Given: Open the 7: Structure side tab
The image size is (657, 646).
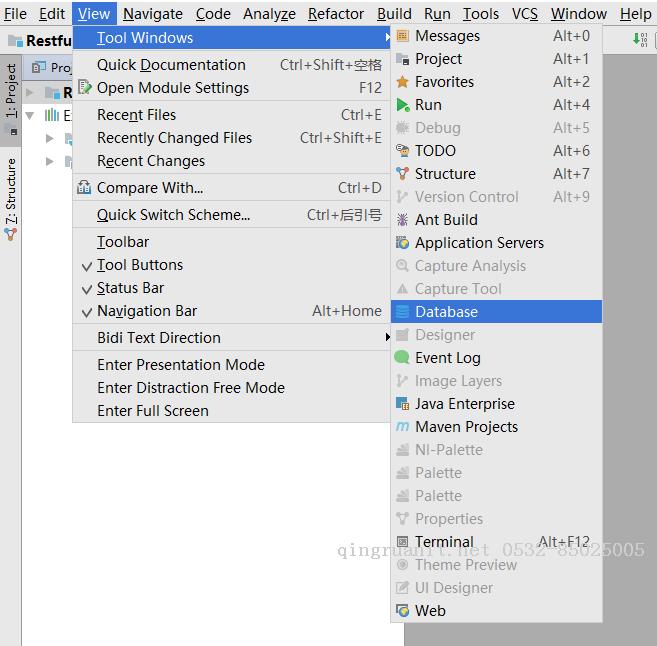Looking at the screenshot, I should [11, 199].
